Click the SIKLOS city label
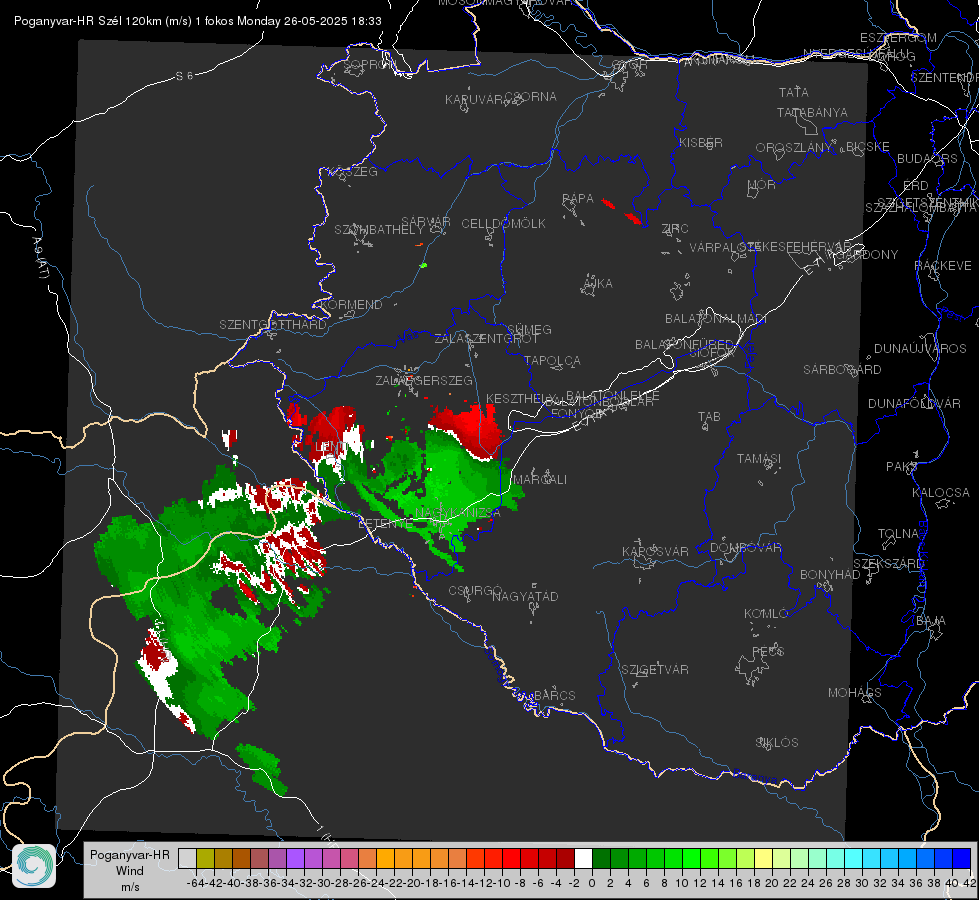The image size is (979, 900). (777, 743)
